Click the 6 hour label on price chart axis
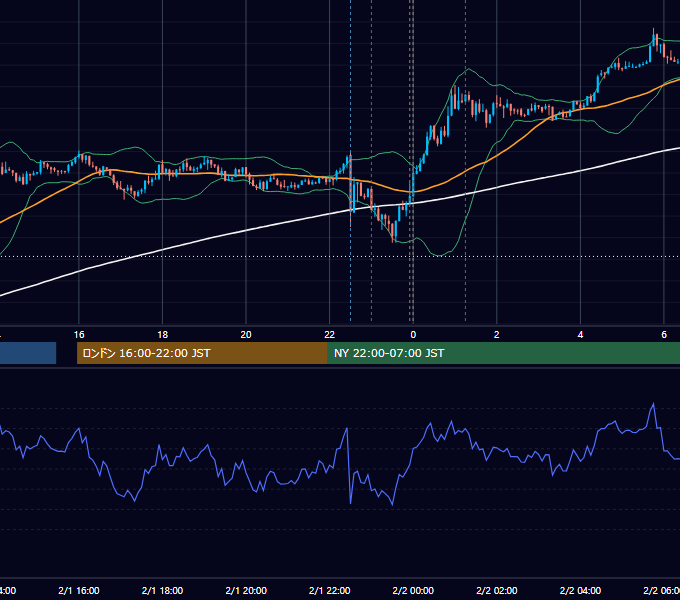The image size is (680, 600). click(664, 335)
